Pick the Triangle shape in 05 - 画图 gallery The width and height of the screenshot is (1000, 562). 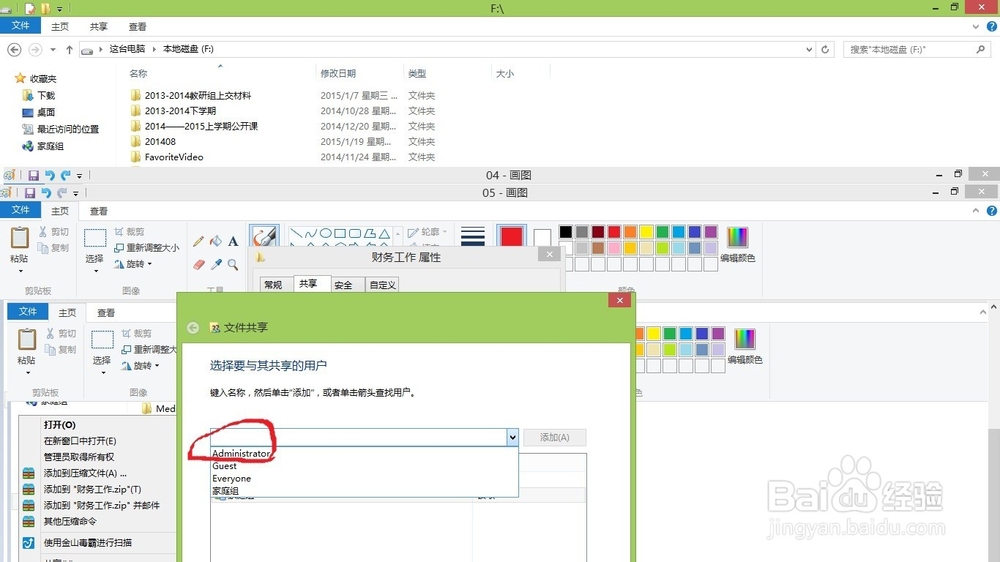(384, 233)
